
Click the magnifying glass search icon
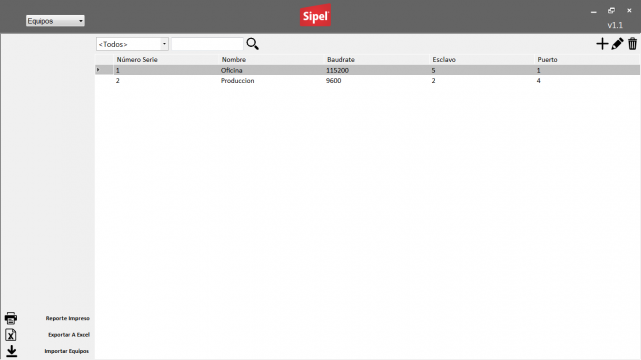pos(253,44)
